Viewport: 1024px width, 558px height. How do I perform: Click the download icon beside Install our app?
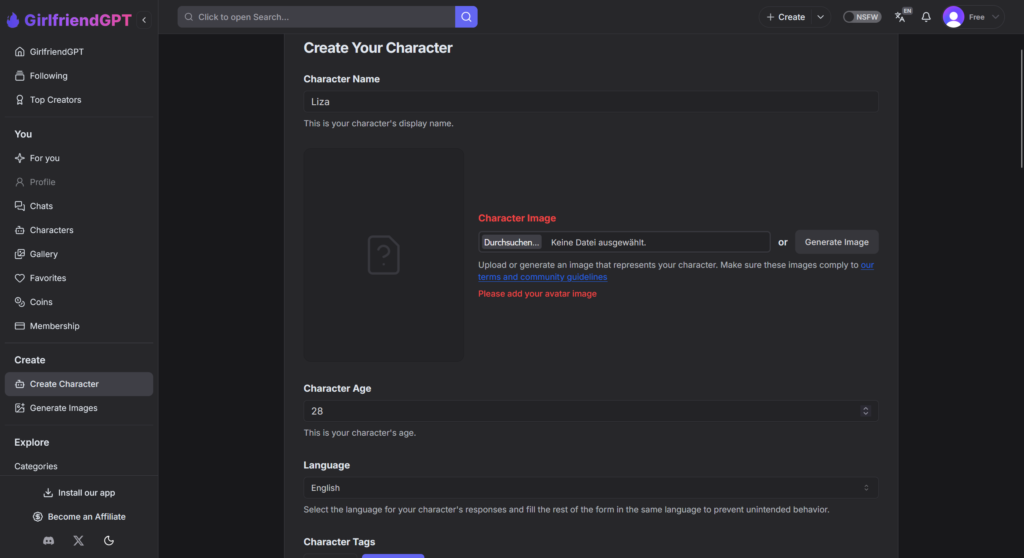(x=48, y=493)
